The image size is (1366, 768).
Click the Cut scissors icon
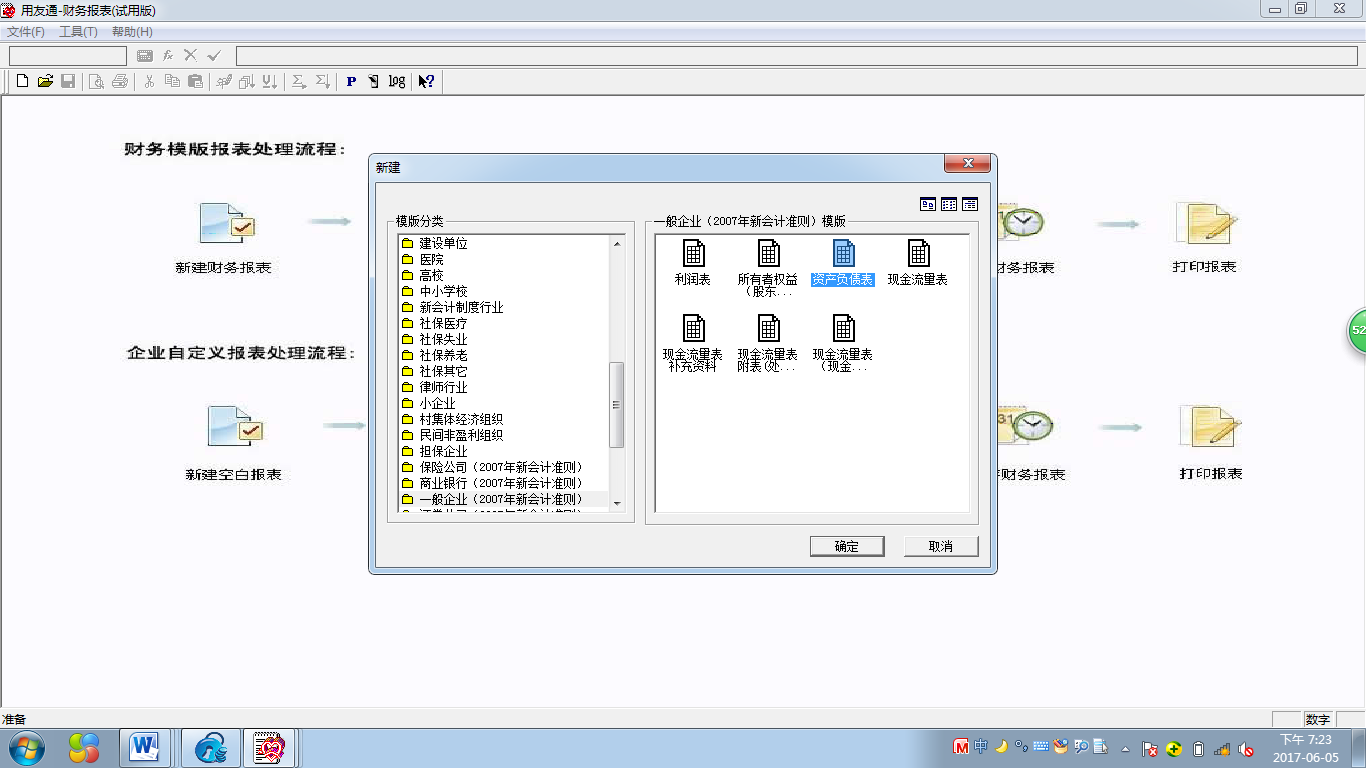click(x=149, y=81)
